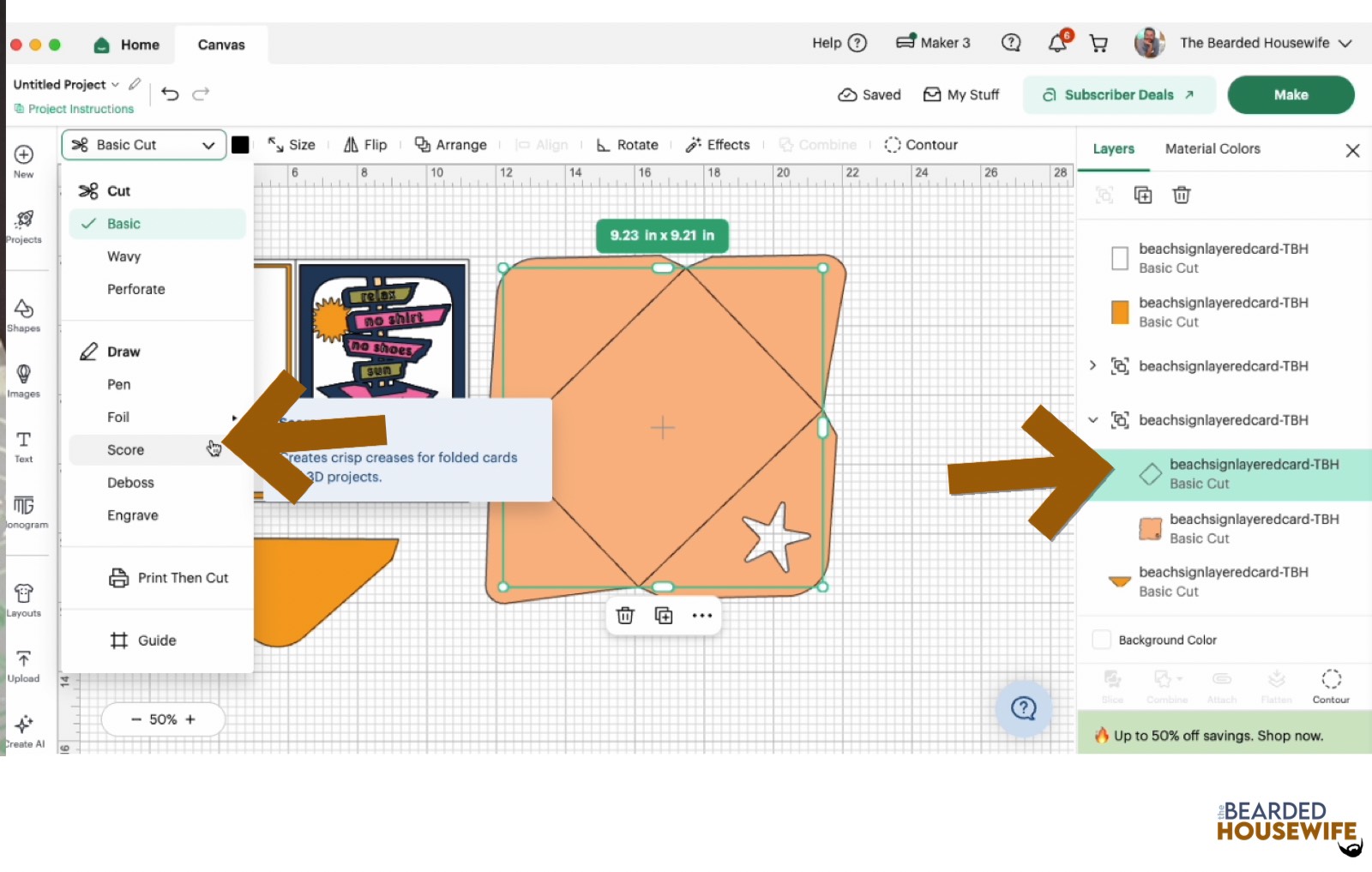Open the Projects sidebar panel
Image resolution: width=1372 pixels, height=872 pixels.
(x=24, y=227)
